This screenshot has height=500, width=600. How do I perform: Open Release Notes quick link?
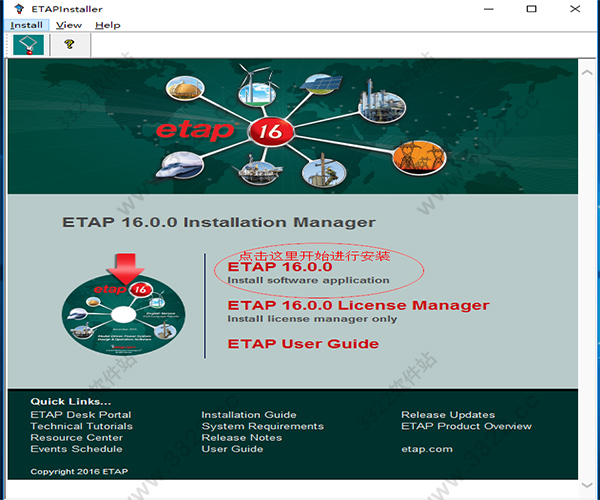tap(241, 438)
